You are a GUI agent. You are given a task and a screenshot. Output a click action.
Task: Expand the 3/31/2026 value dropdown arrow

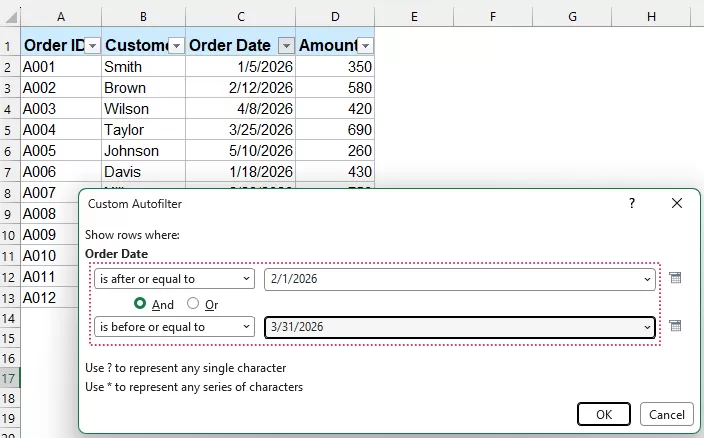647,327
